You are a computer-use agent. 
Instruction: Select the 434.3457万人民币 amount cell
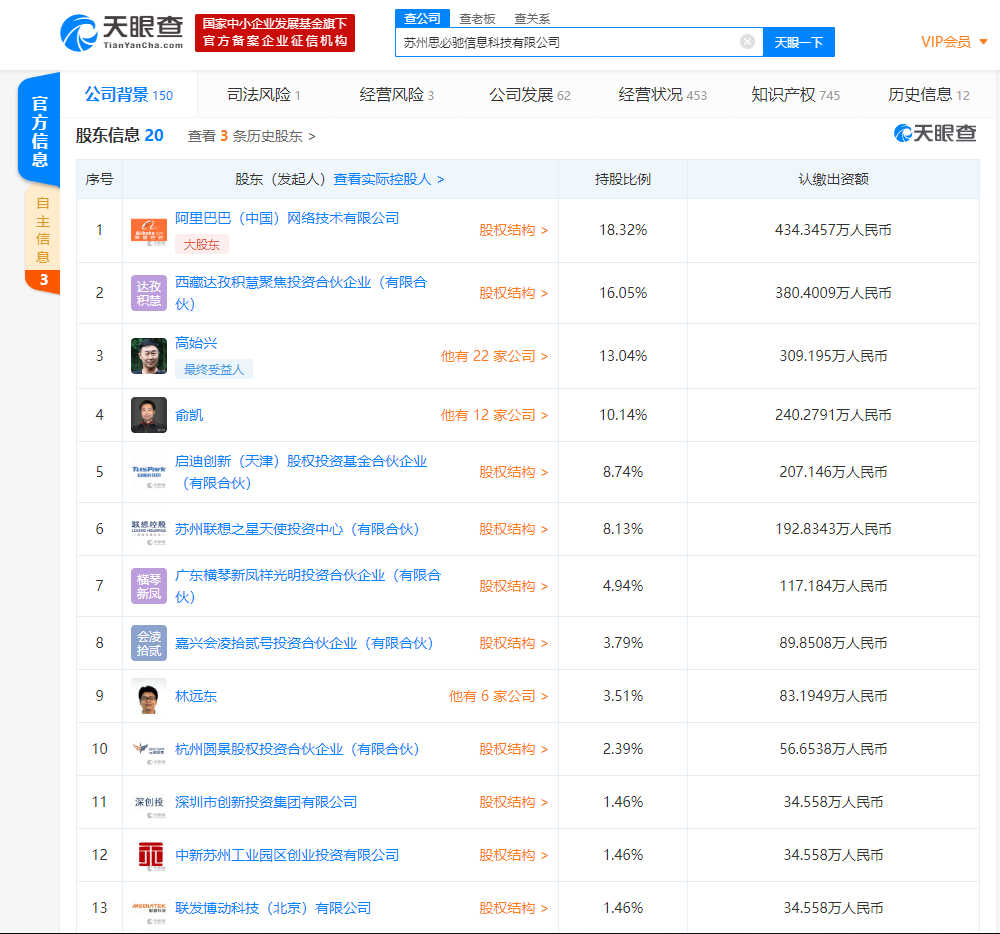click(x=833, y=230)
